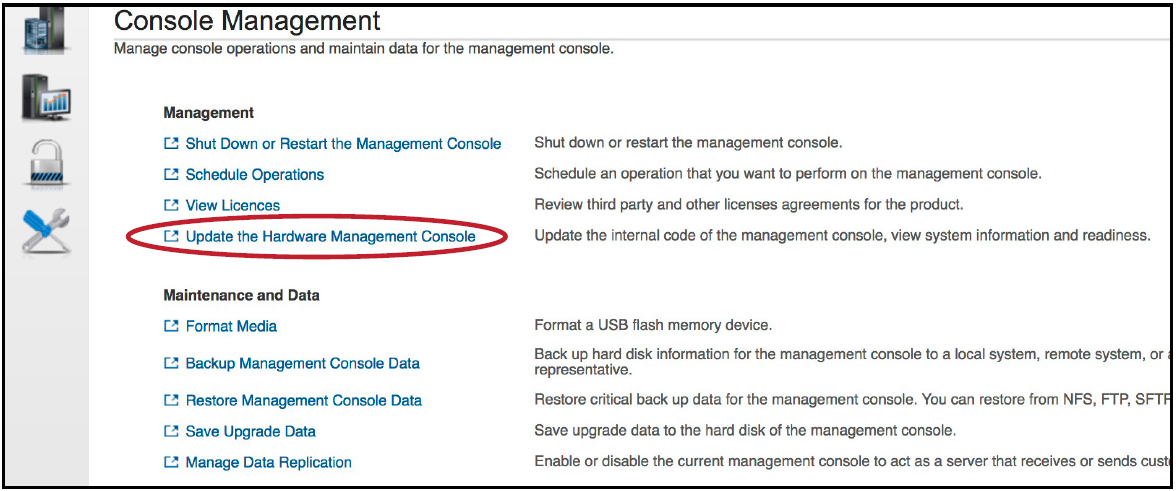Open the Manage Data Replication link
Image resolution: width=1176 pixels, height=491 pixels.
pyautogui.click(x=268, y=462)
